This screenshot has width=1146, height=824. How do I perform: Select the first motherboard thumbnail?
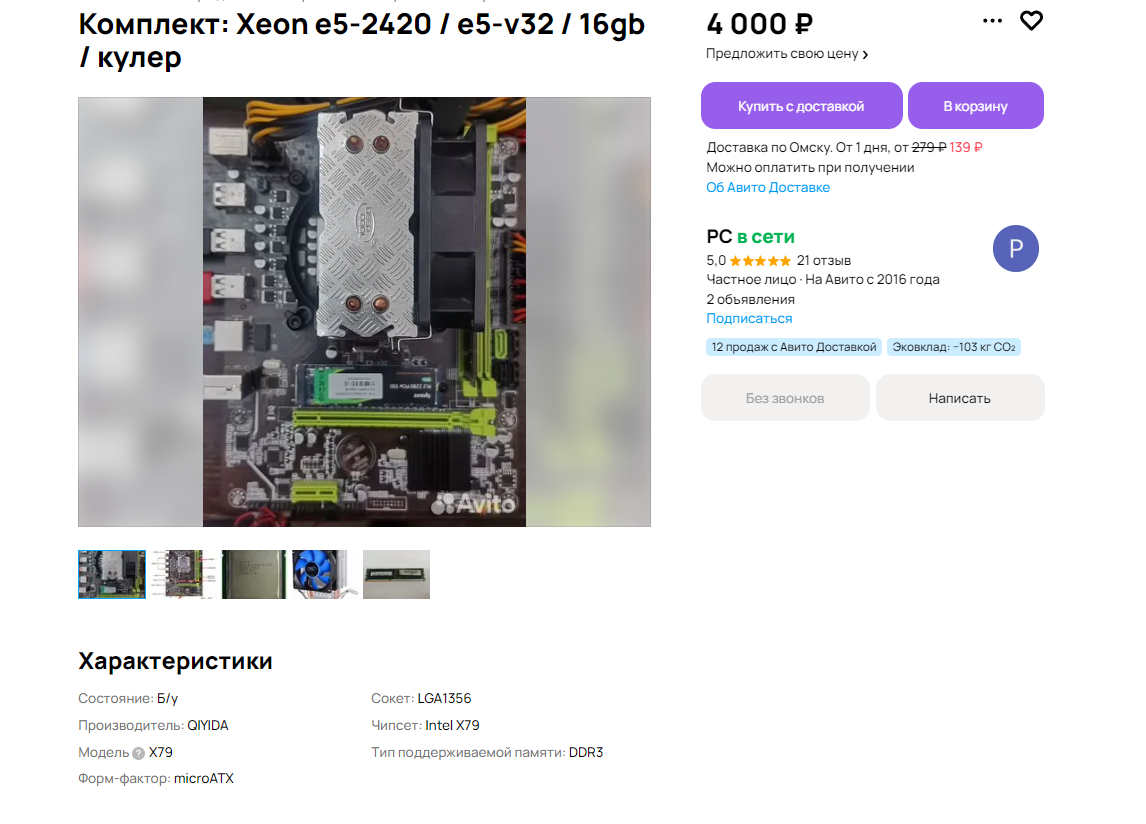coord(112,575)
